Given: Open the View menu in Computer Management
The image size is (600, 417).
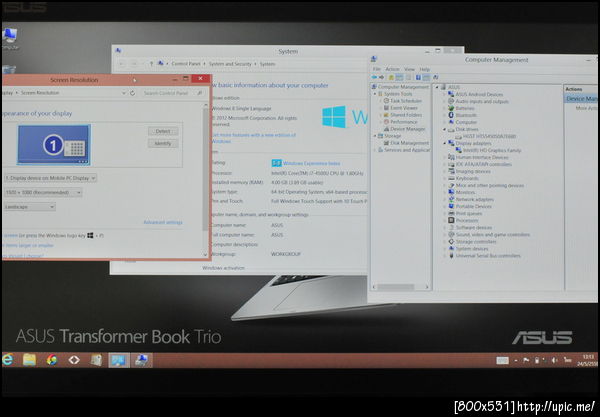Looking at the screenshot, I should (x=409, y=69).
